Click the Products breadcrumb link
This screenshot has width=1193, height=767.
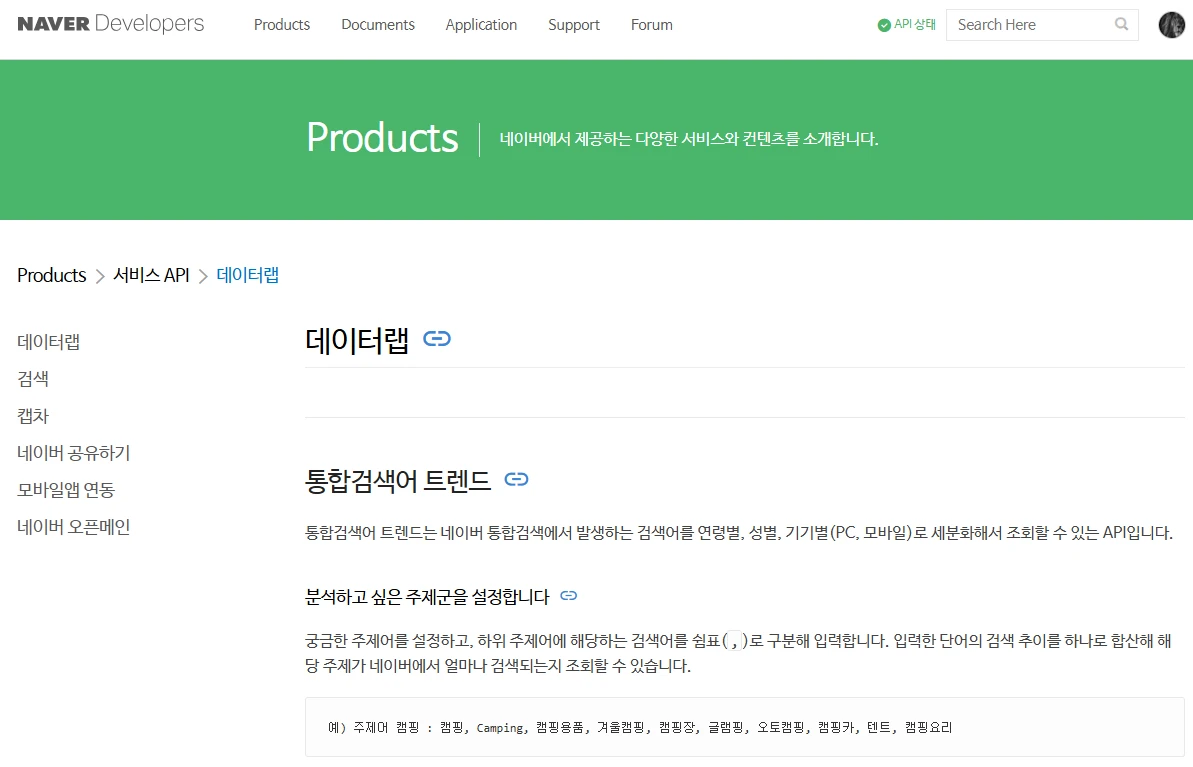[x=52, y=275]
